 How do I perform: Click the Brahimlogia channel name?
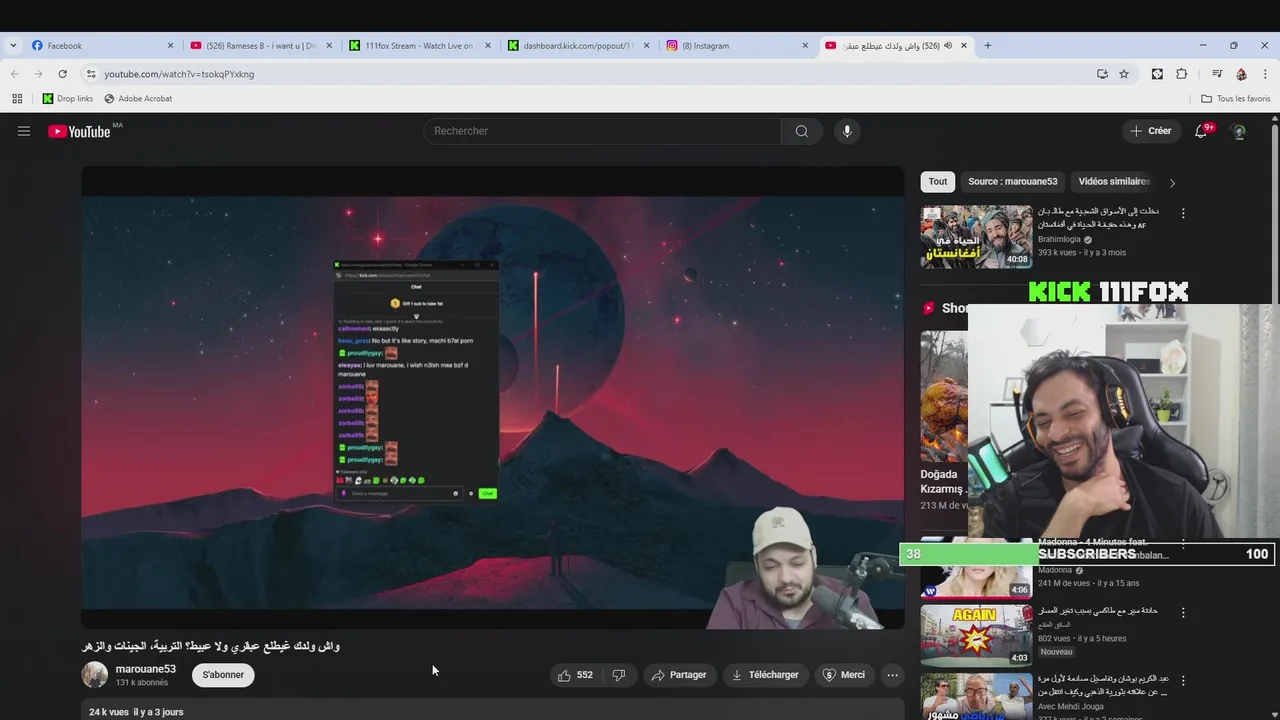[x=1060, y=240]
